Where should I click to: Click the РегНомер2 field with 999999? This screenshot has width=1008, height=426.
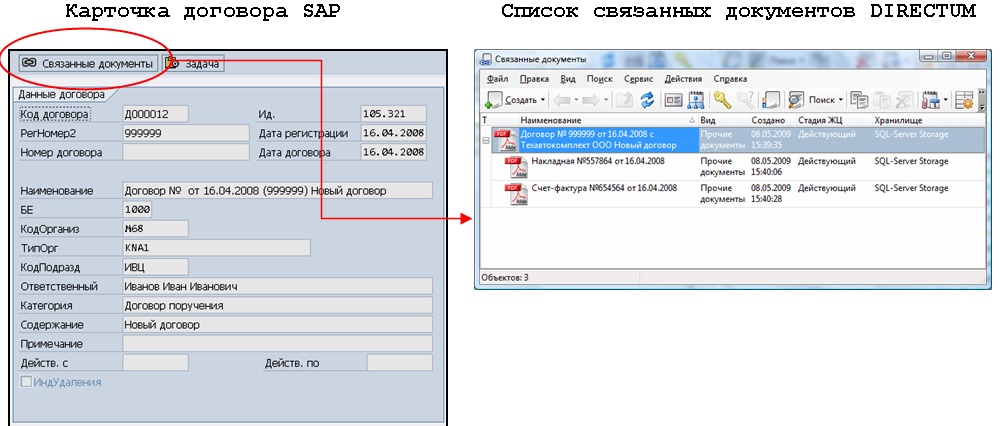(185, 133)
